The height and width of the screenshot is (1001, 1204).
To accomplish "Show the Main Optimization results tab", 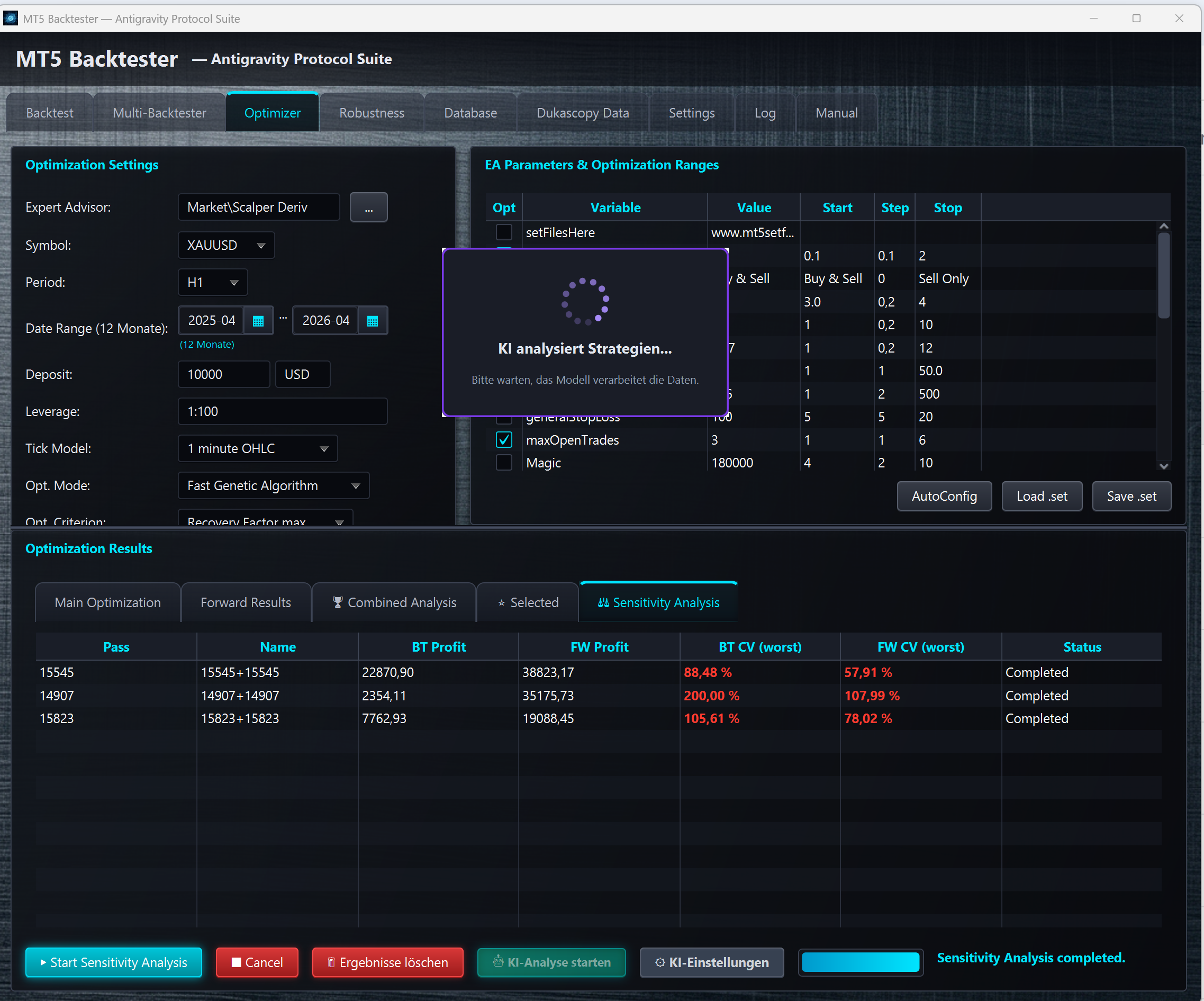I will (x=108, y=602).
